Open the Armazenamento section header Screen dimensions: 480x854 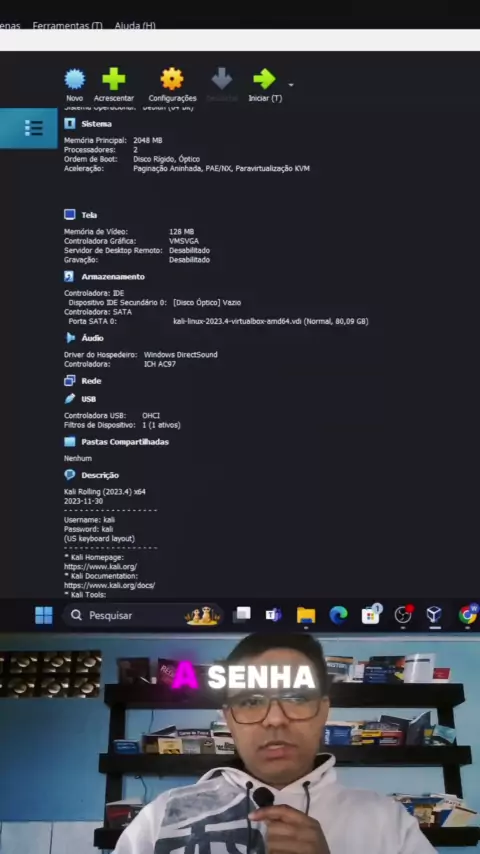[x=113, y=277]
